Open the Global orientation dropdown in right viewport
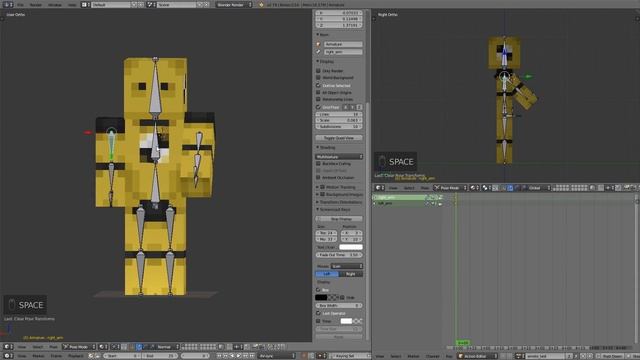The height and width of the screenshot is (360, 640). [539, 188]
